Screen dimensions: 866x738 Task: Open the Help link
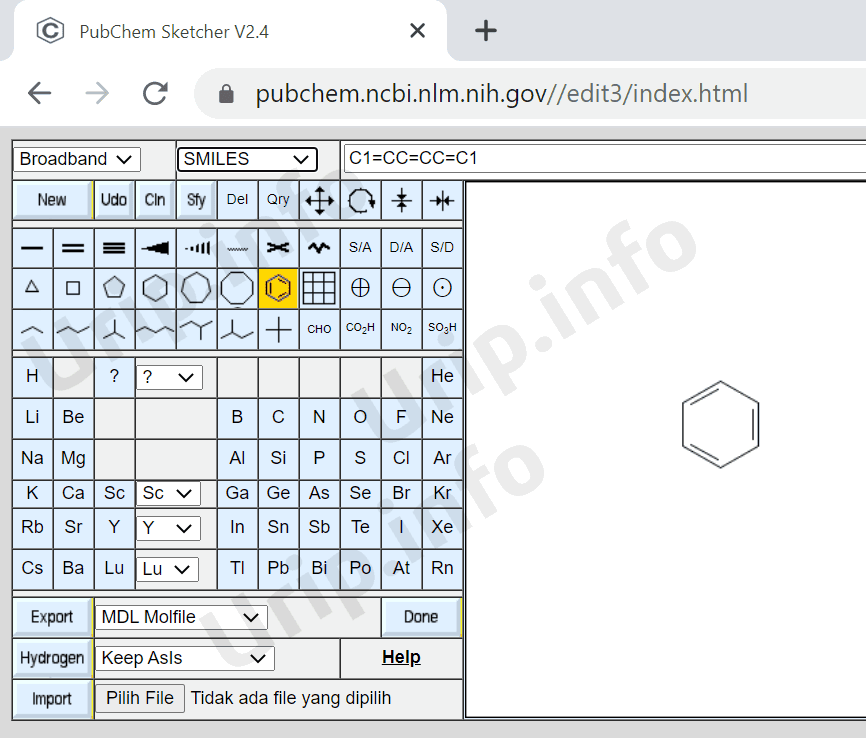click(x=401, y=657)
